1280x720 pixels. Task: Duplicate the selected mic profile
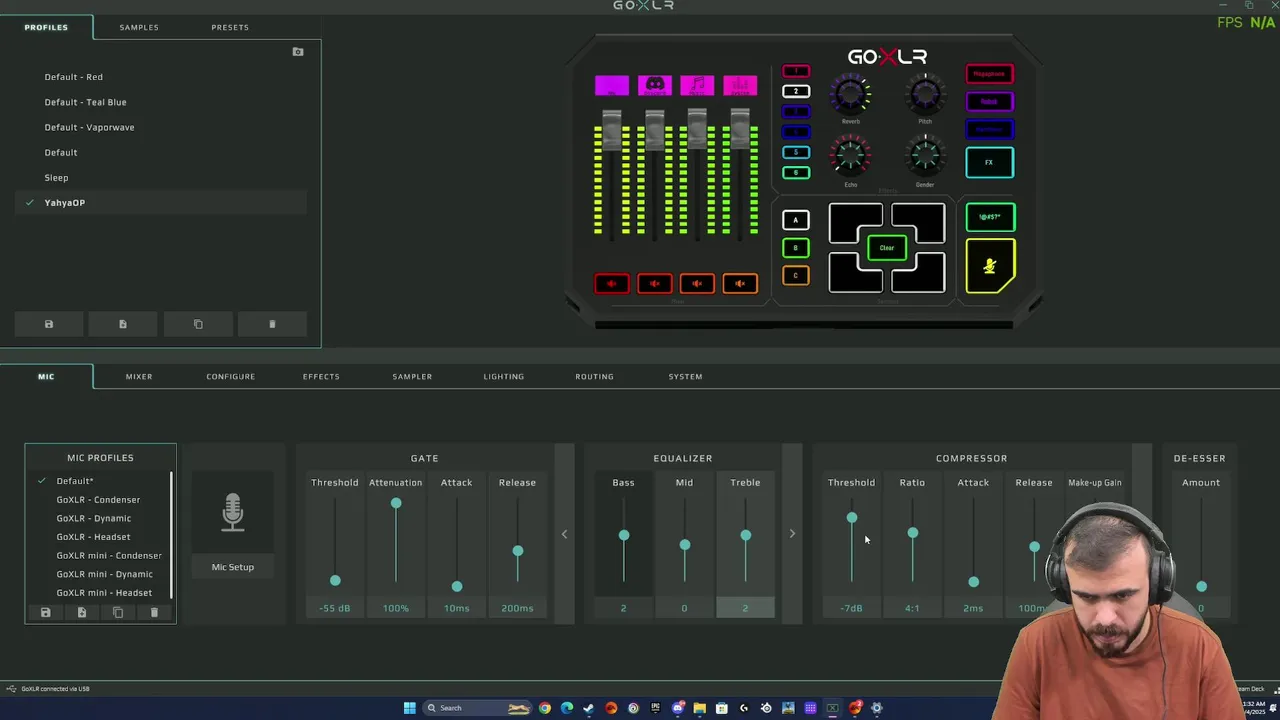(x=118, y=612)
